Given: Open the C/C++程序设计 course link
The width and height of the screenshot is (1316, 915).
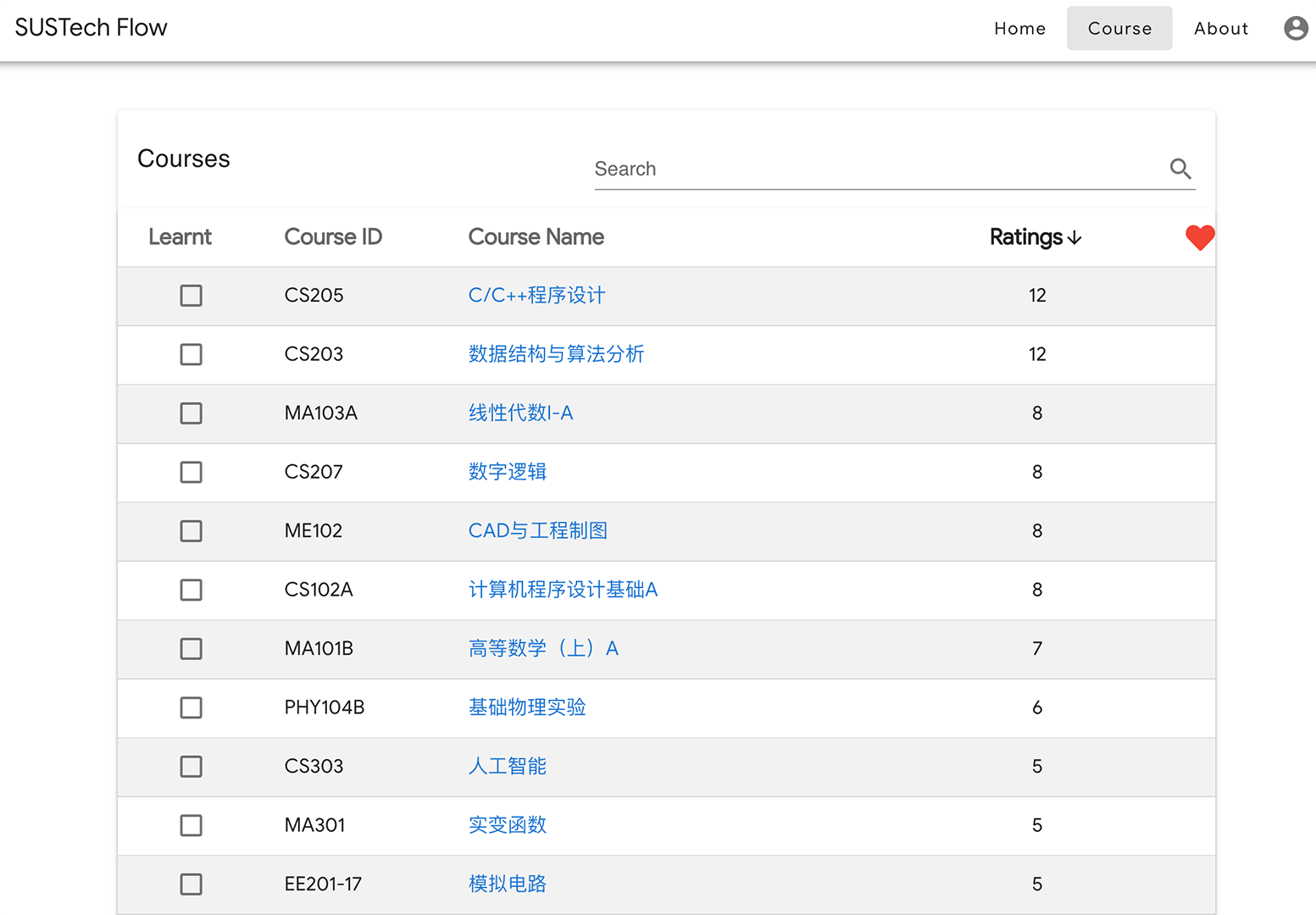Looking at the screenshot, I should (x=536, y=296).
